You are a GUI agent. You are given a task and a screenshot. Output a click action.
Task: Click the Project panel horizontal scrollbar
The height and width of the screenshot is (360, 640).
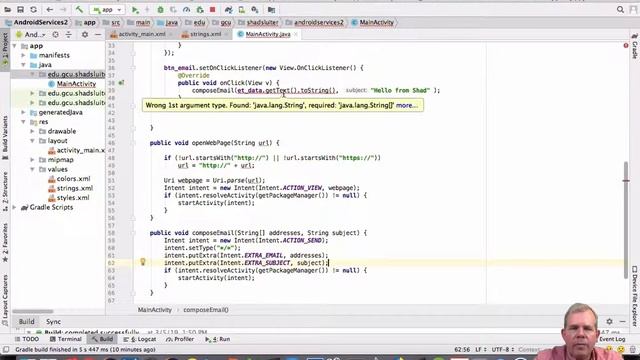[x=33, y=311]
